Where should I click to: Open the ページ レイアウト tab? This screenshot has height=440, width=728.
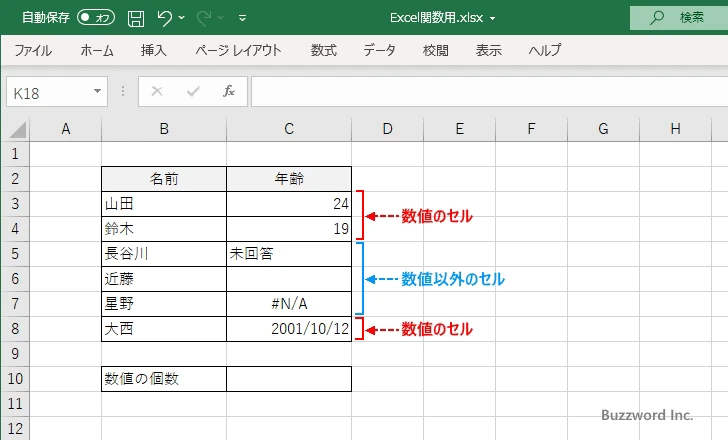pos(238,50)
